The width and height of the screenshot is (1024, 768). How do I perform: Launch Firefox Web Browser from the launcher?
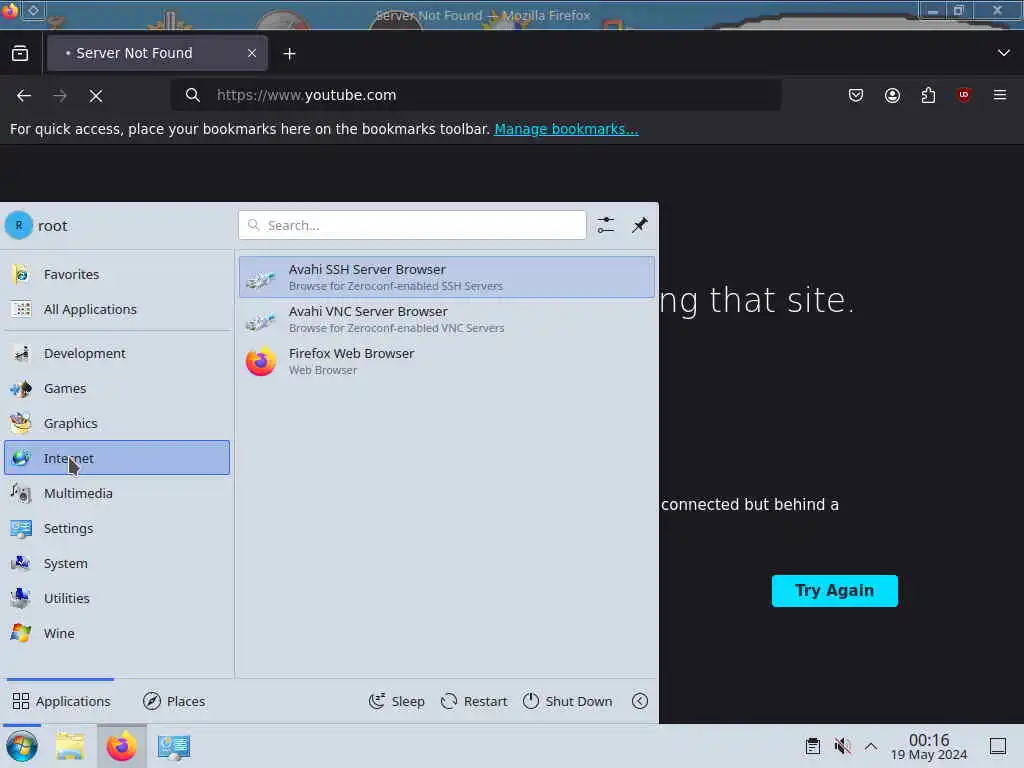[x=447, y=361]
